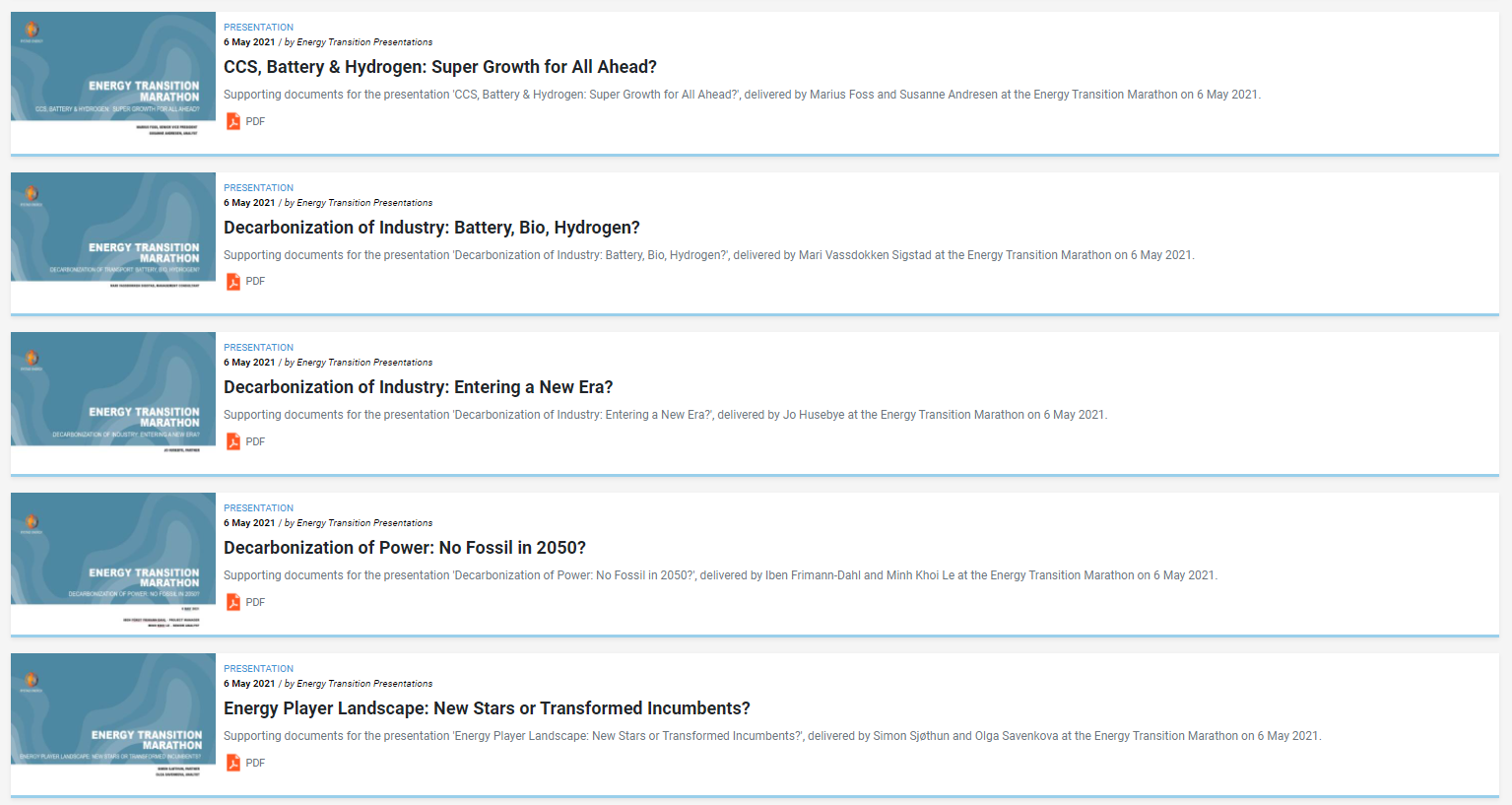Click PRESENTATION label above No Fossil in 2050
Image resolution: width=1512 pixels, height=805 pixels.
(x=258, y=508)
